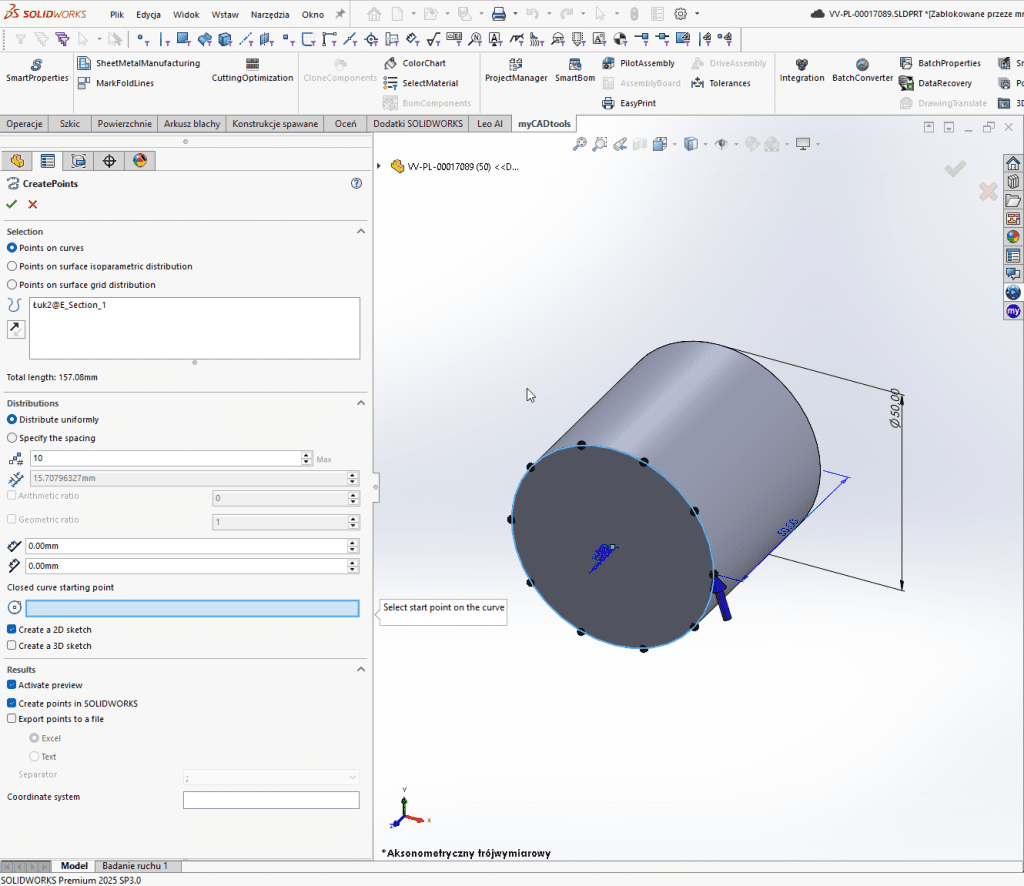
Task: Click number of points stepper arrows
Action: click(306, 458)
